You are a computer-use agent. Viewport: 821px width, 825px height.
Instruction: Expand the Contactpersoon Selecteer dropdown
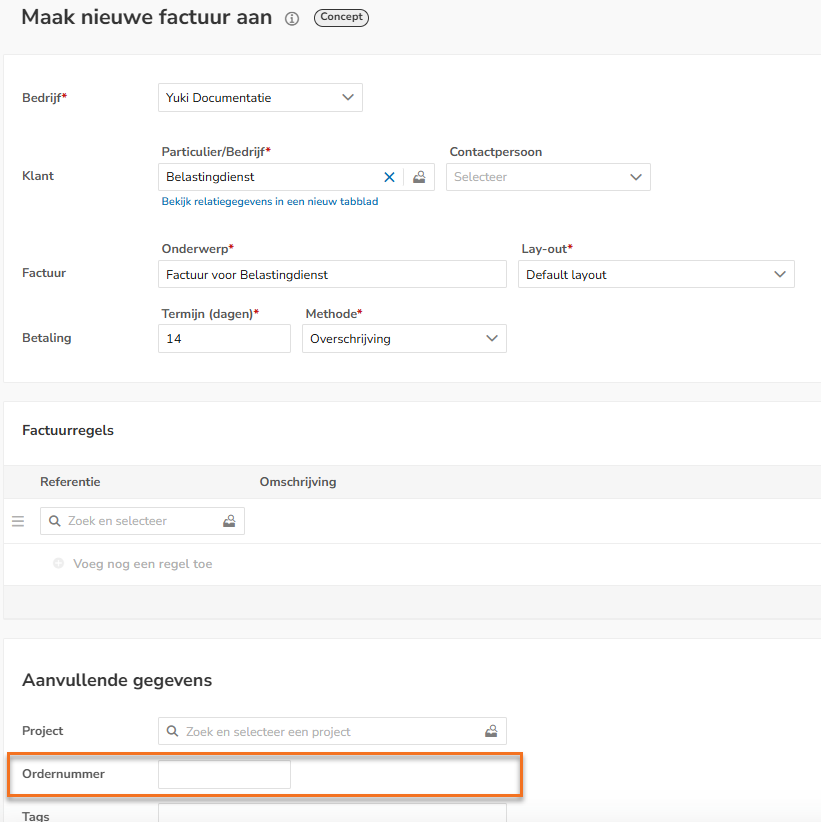pos(548,177)
